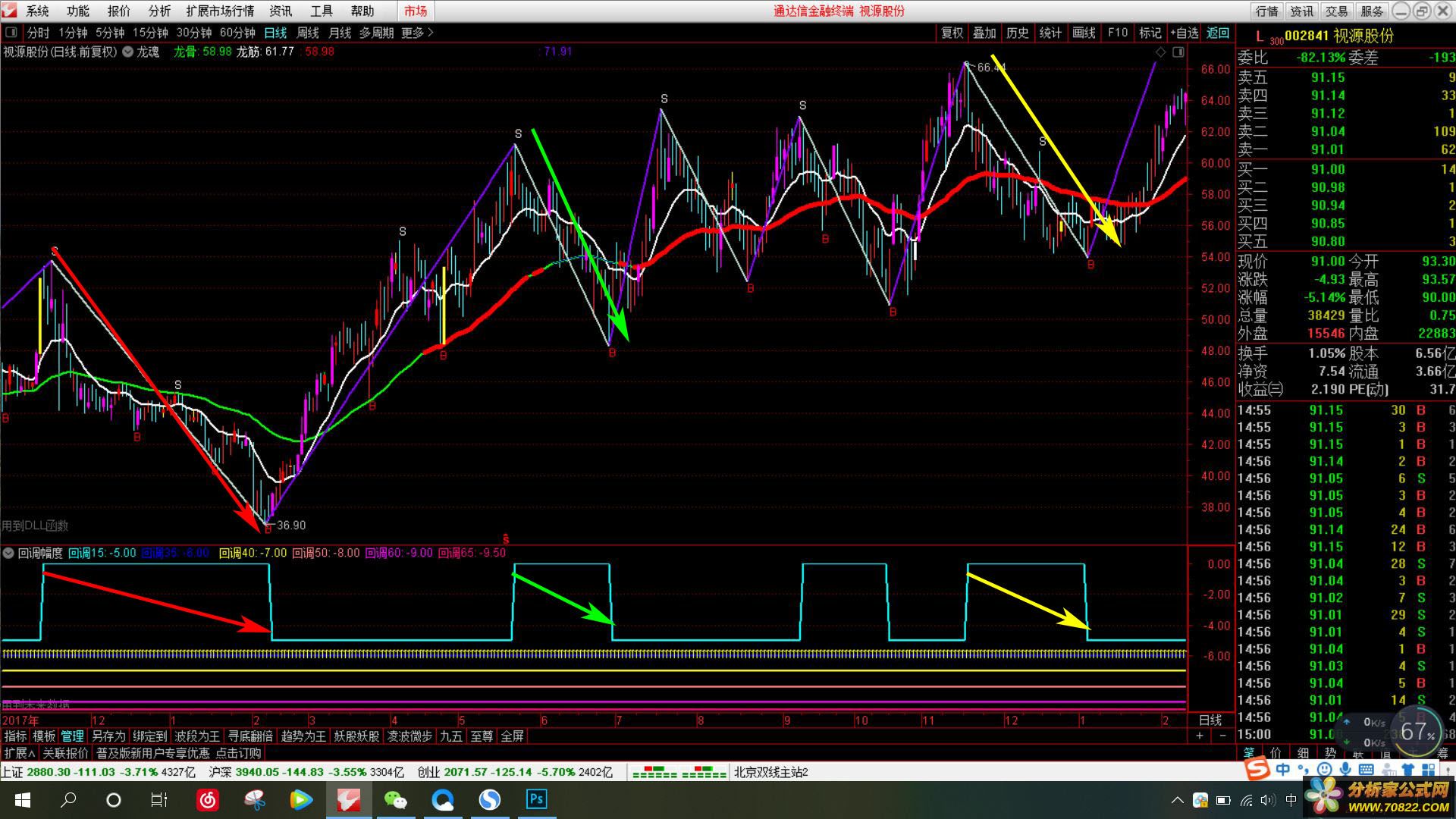This screenshot has height=819, width=1456.
Task: Click the 交易 trade button
Action: tap(1336, 11)
